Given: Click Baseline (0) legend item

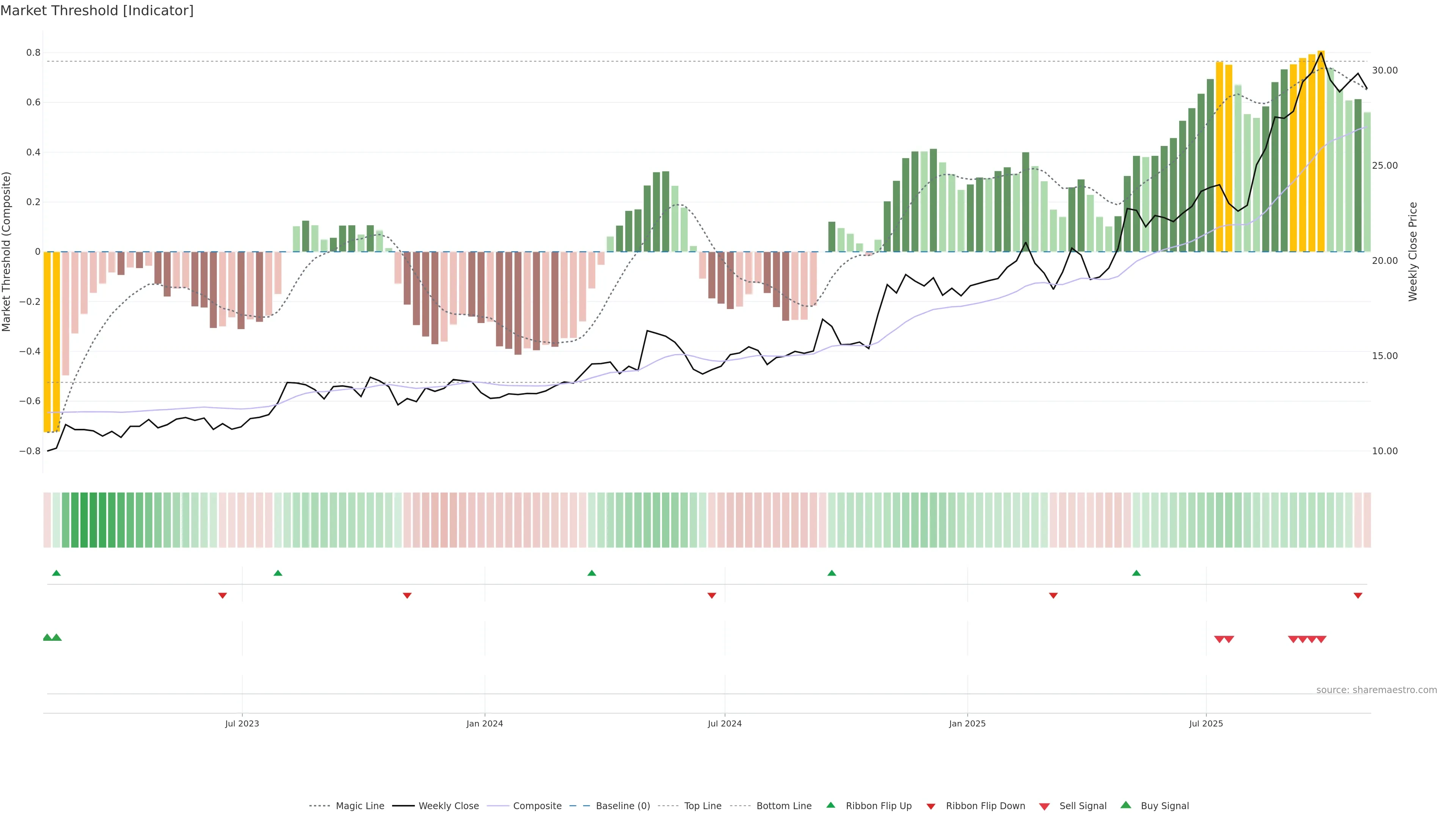Looking at the screenshot, I should click(x=623, y=806).
